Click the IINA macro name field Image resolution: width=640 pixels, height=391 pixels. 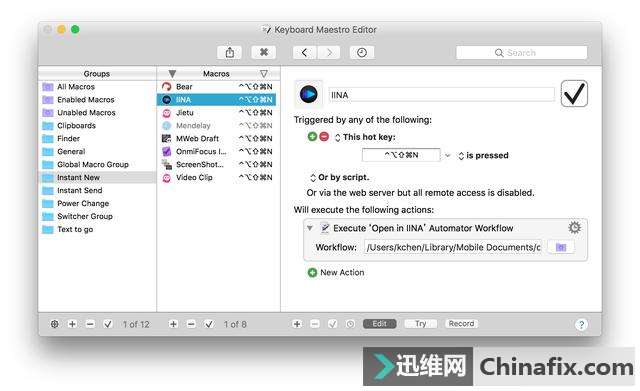coord(442,95)
